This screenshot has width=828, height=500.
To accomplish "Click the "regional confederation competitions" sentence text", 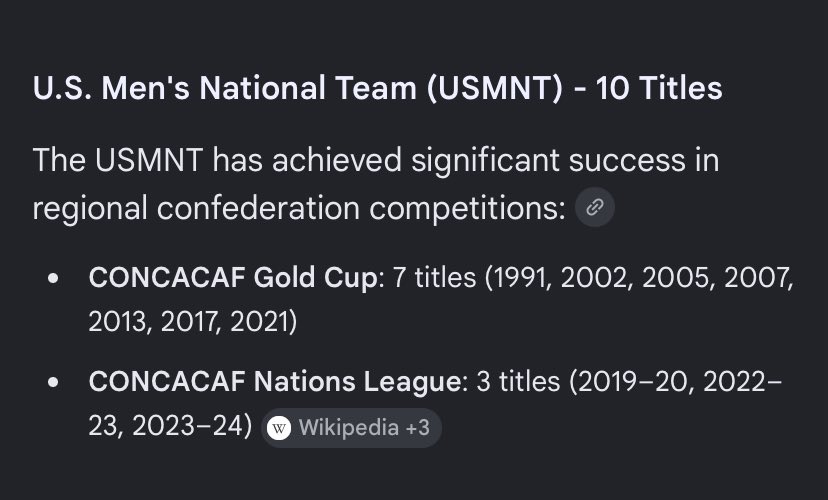I will pyautogui.click(x=299, y=208).
